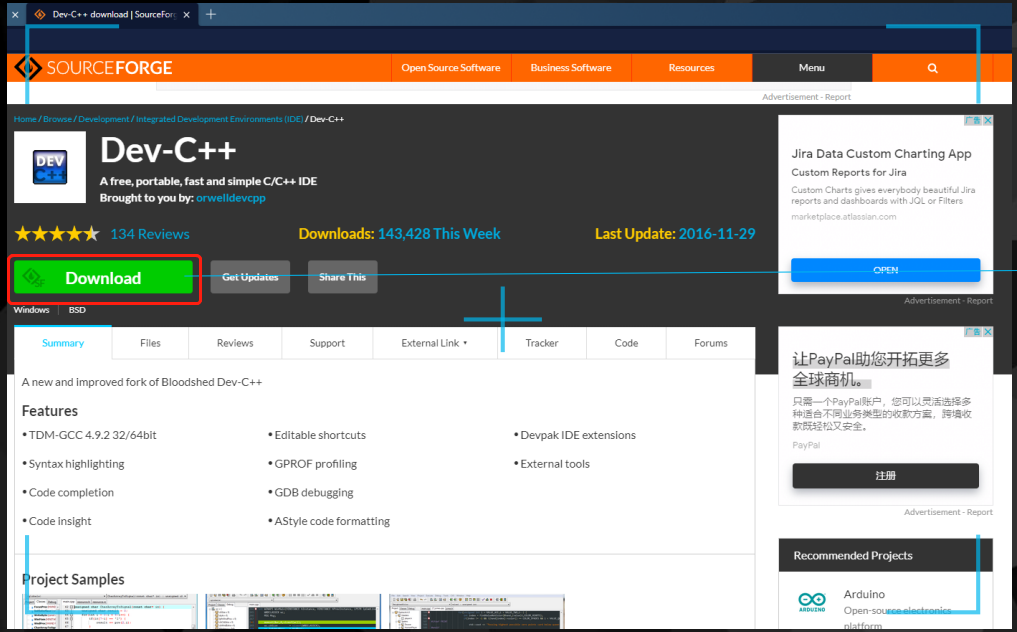Open the third project sample screenshot
This screenshot has height=632, width=1017.
(477, 611)
